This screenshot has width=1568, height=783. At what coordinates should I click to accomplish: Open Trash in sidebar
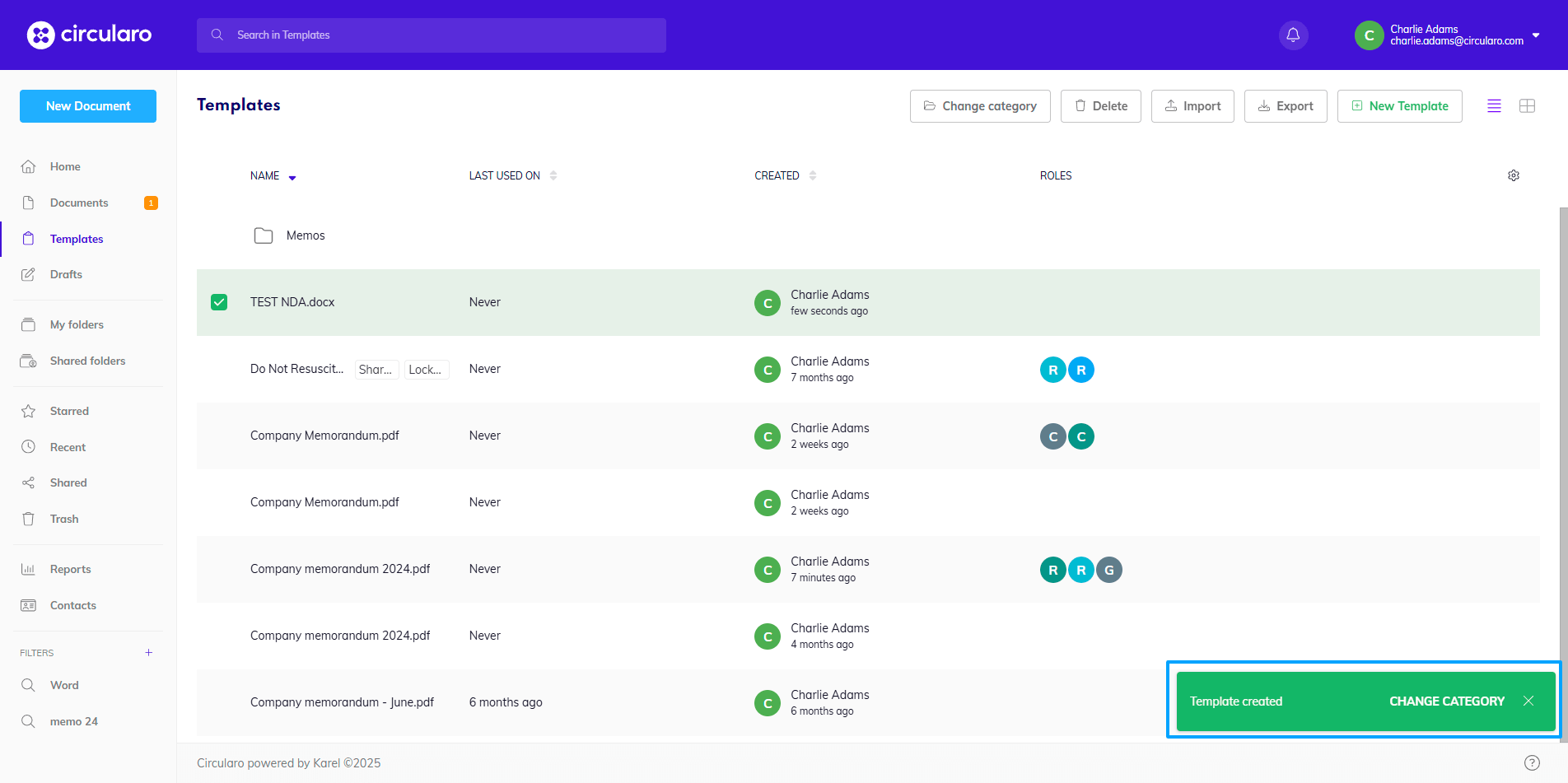click(x=64, y=519)
